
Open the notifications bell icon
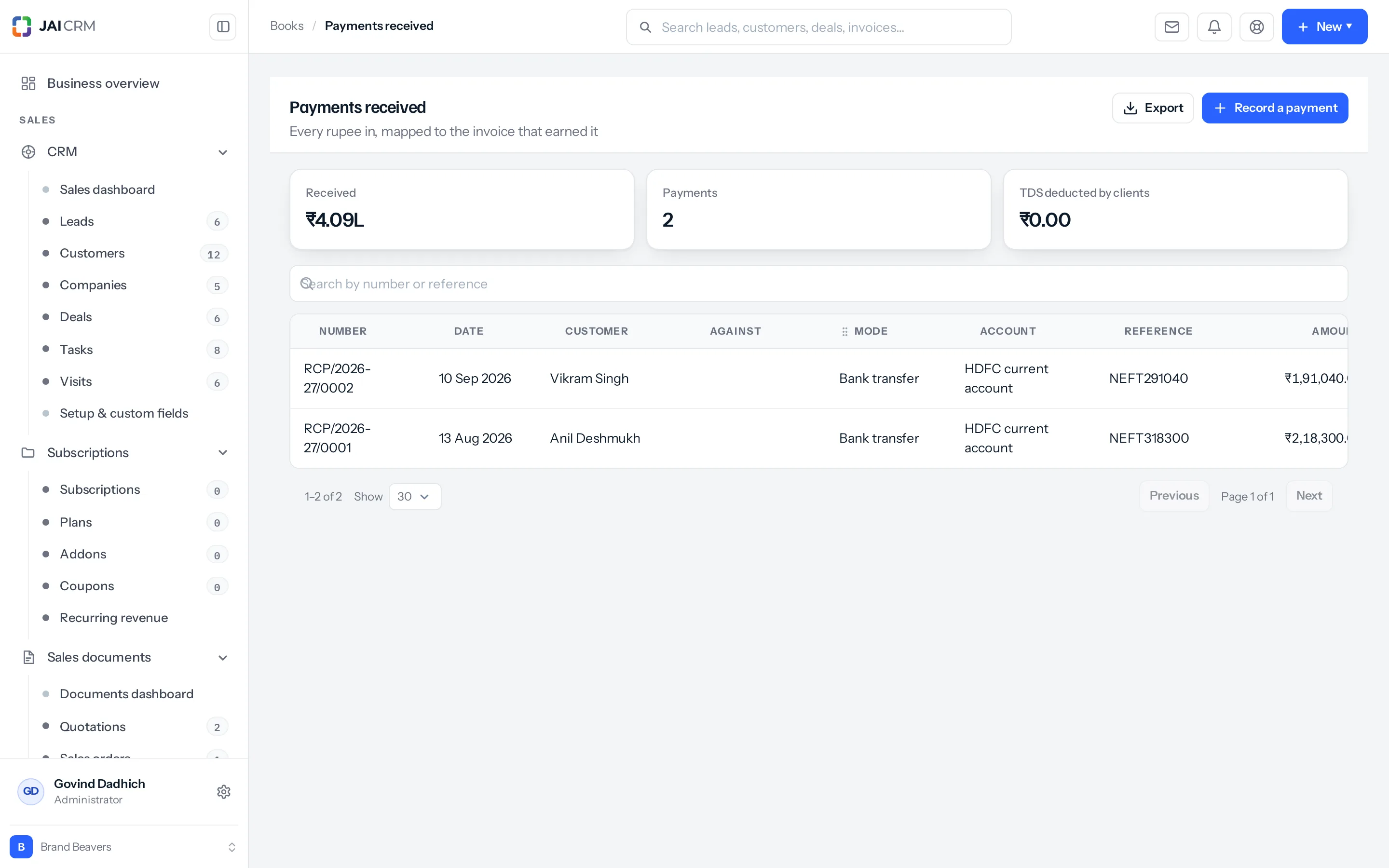point(1214,27)
